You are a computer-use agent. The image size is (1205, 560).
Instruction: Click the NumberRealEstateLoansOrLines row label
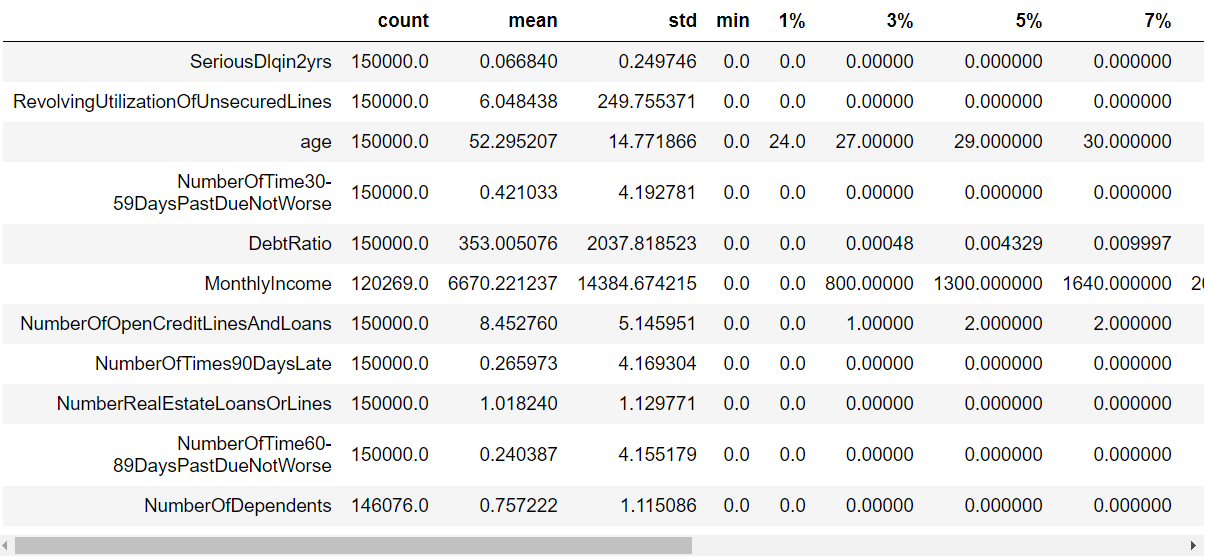click(194, 404)
